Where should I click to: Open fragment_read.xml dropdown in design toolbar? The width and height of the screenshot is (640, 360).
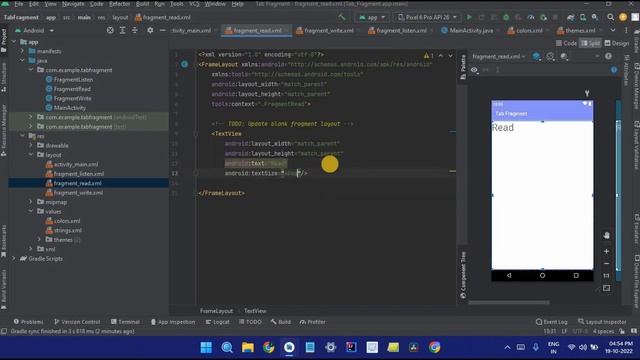(x=499, y=57)
